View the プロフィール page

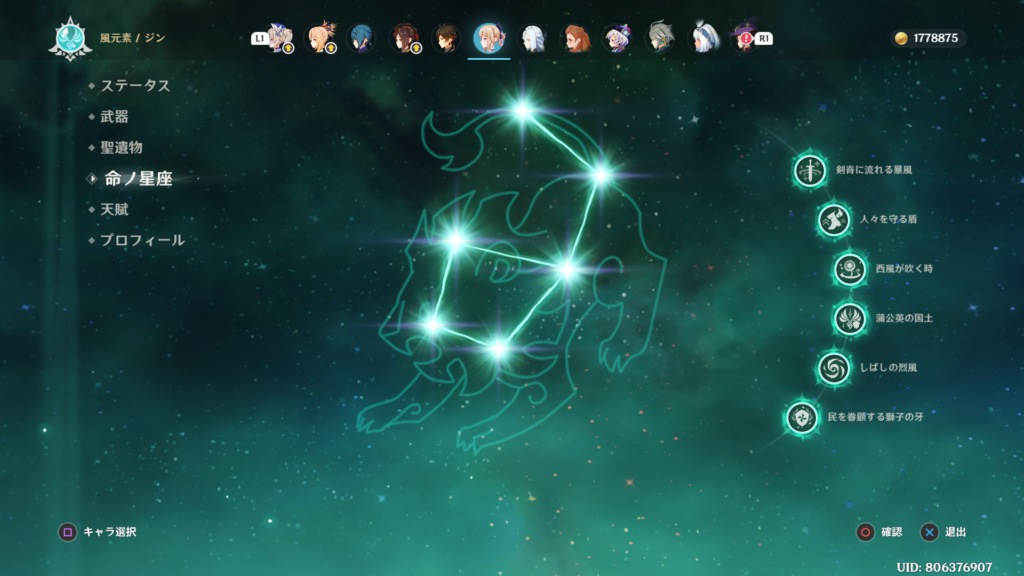point(142,241)
